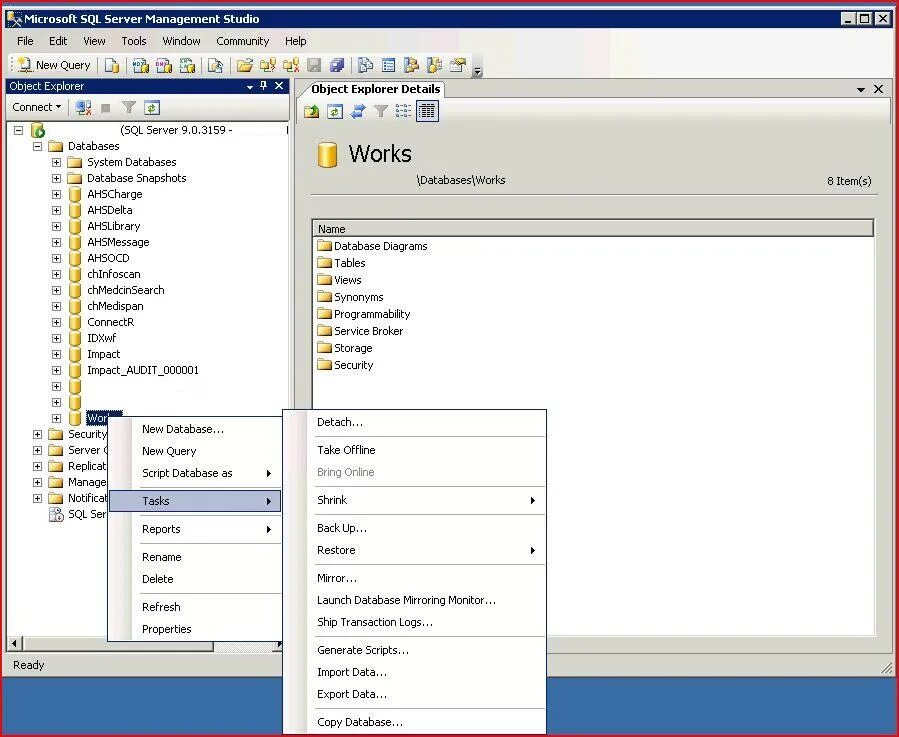Click the Name column header
899x737 pixels.
[x=593, y=229]
